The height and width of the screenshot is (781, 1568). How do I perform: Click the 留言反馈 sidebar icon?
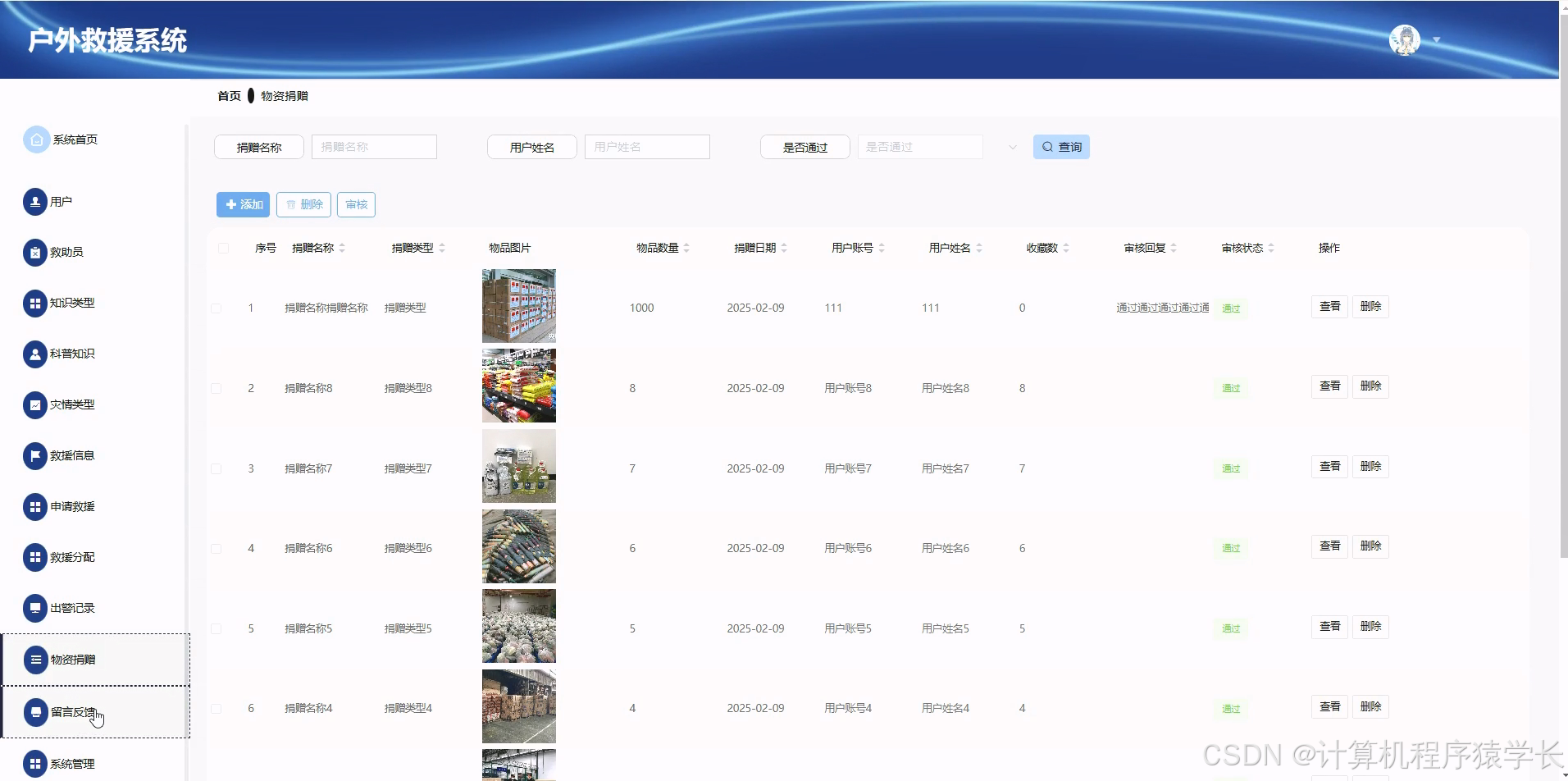click(x=36, y=712)
